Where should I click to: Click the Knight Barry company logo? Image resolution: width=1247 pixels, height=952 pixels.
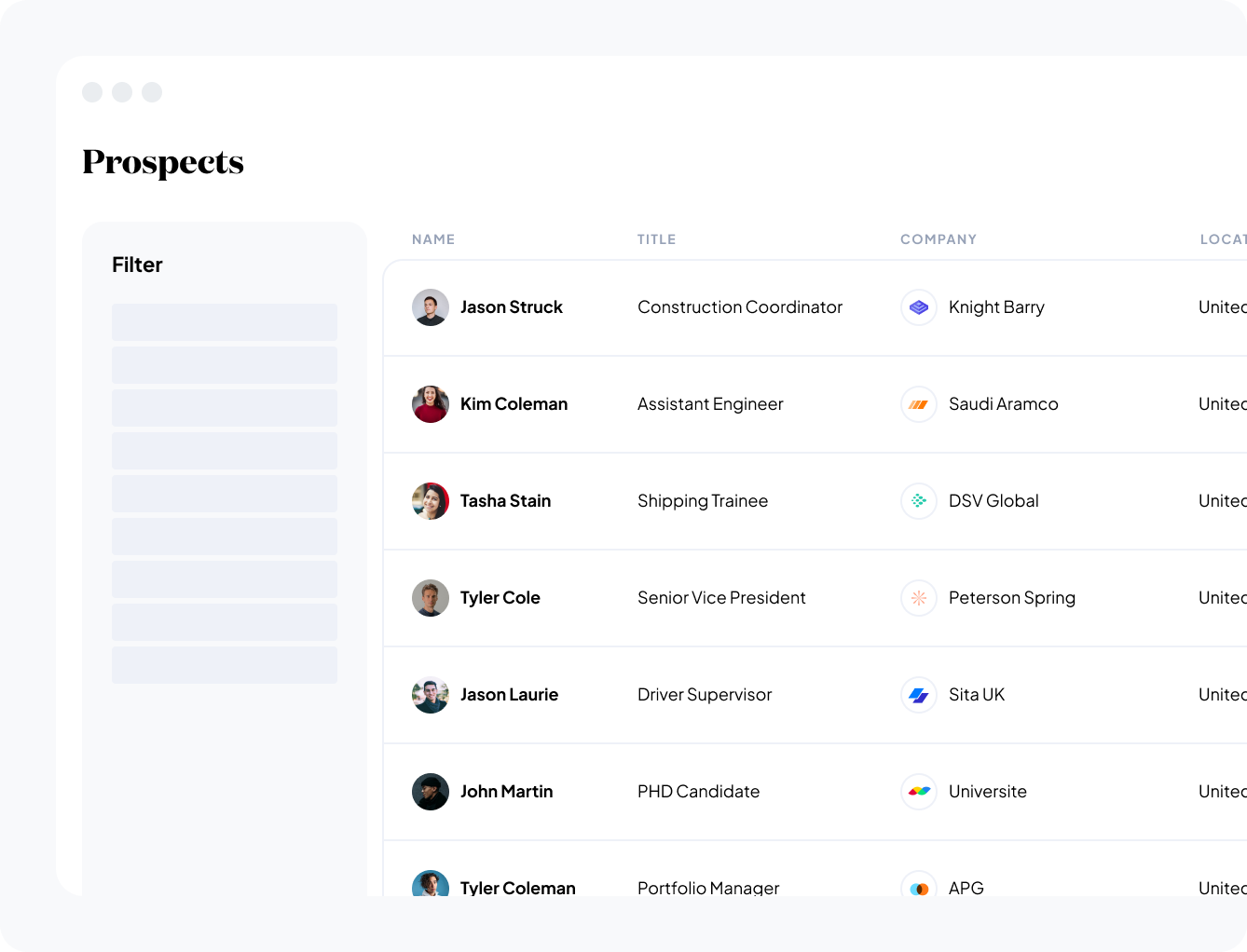[x=919, y=307]
